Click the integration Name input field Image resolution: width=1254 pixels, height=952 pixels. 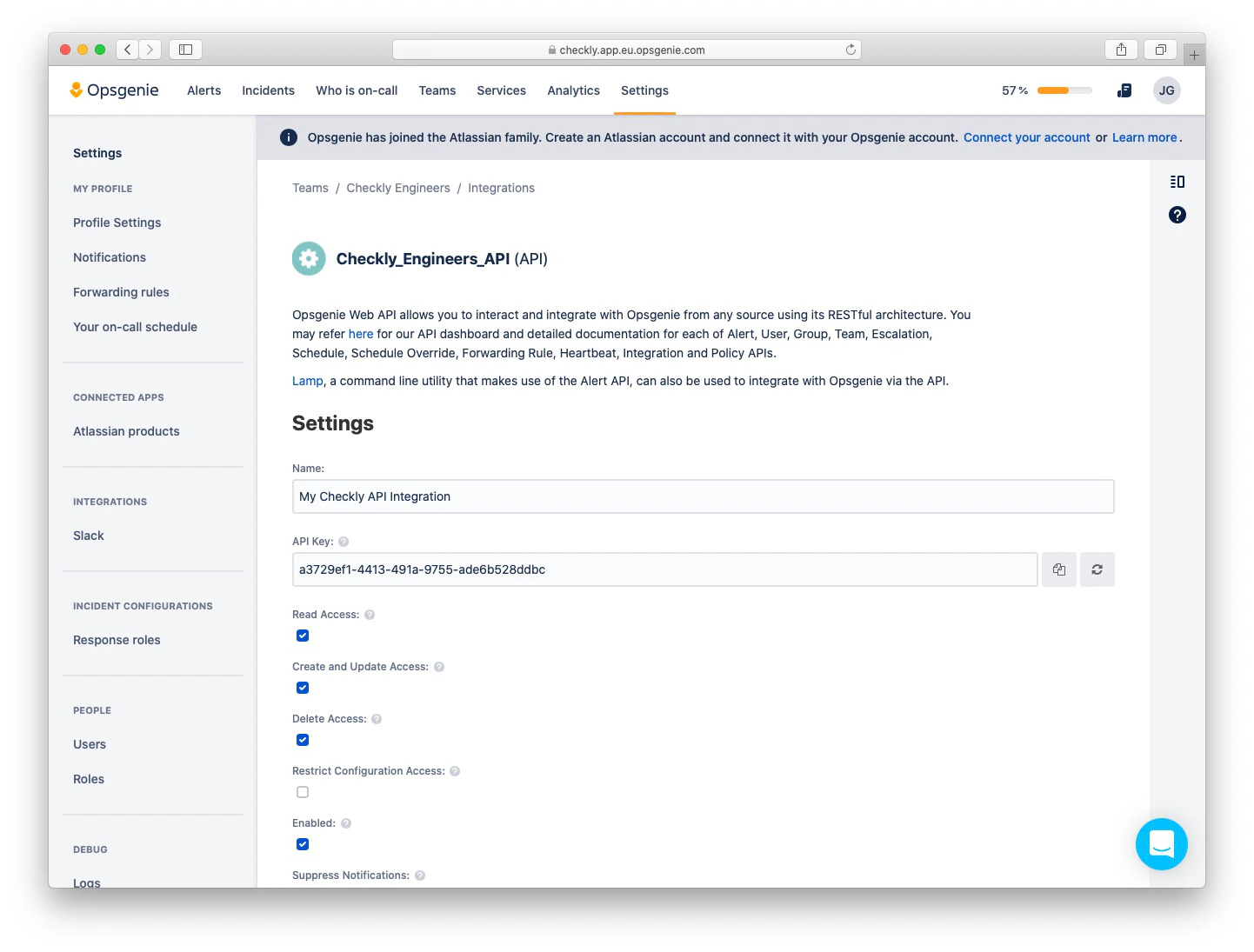703,496
